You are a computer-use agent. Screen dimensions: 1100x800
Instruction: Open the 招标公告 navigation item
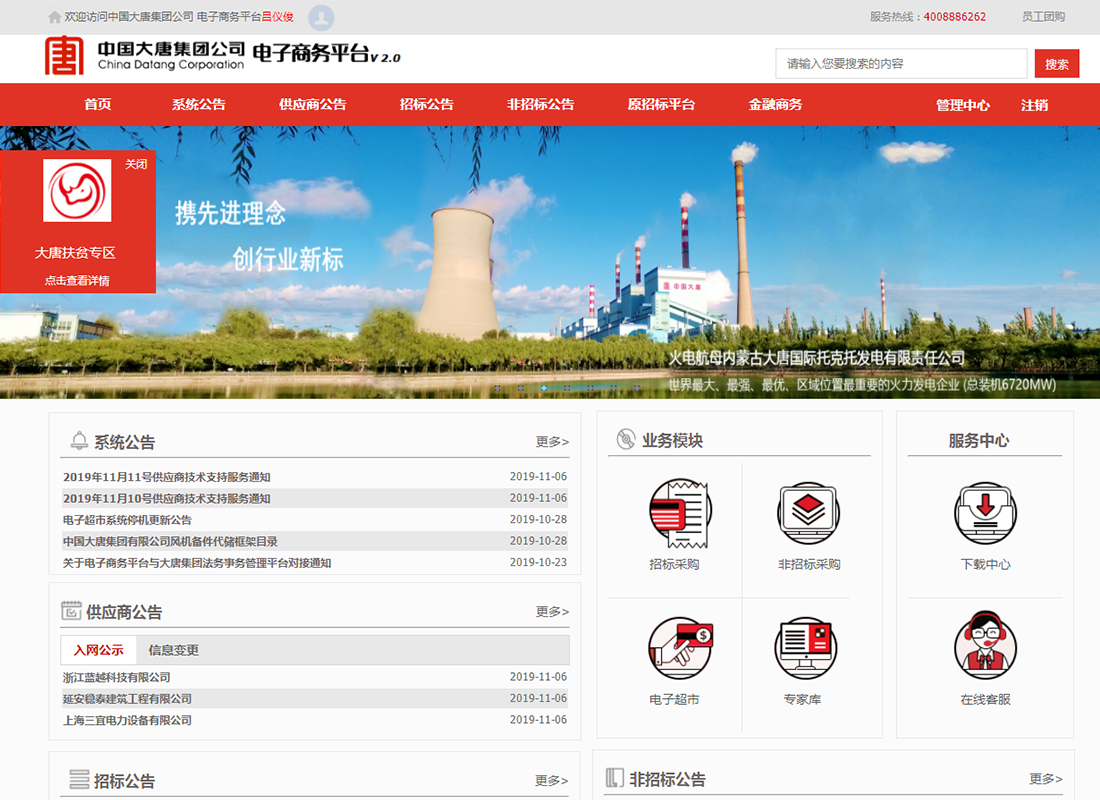click(x=427, y=105)
